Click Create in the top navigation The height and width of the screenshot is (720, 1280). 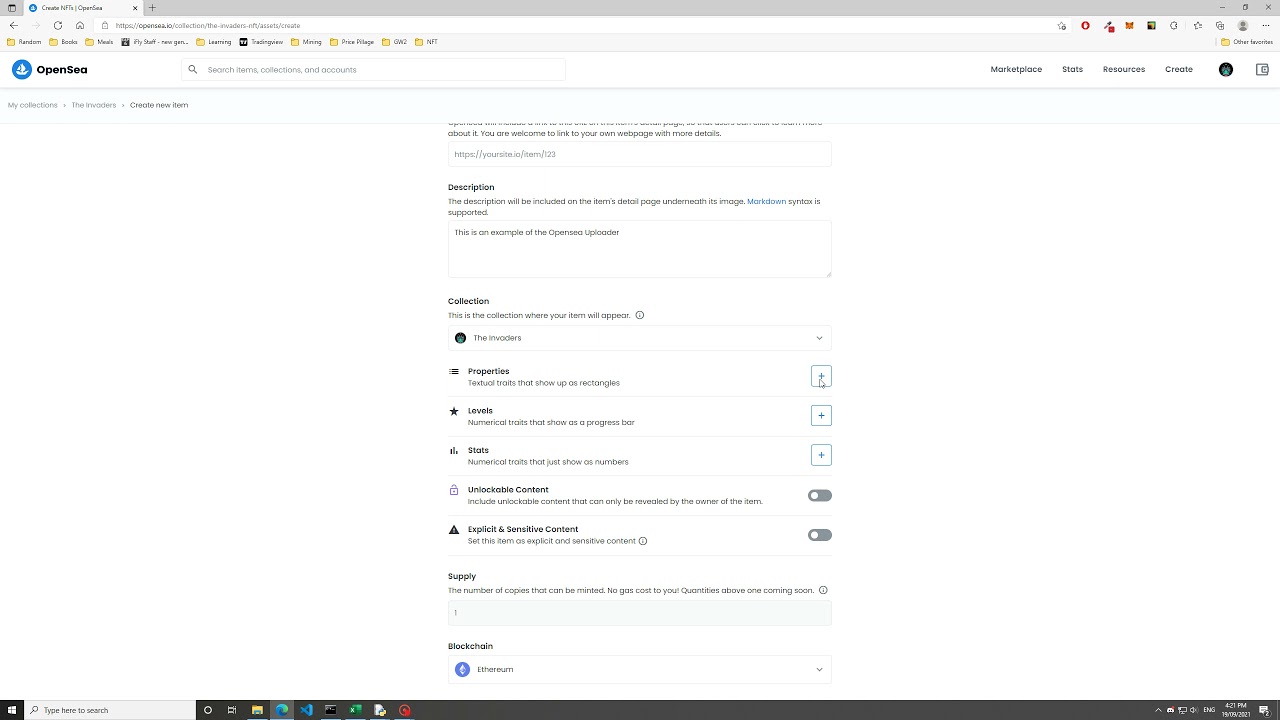point(1179,69)
